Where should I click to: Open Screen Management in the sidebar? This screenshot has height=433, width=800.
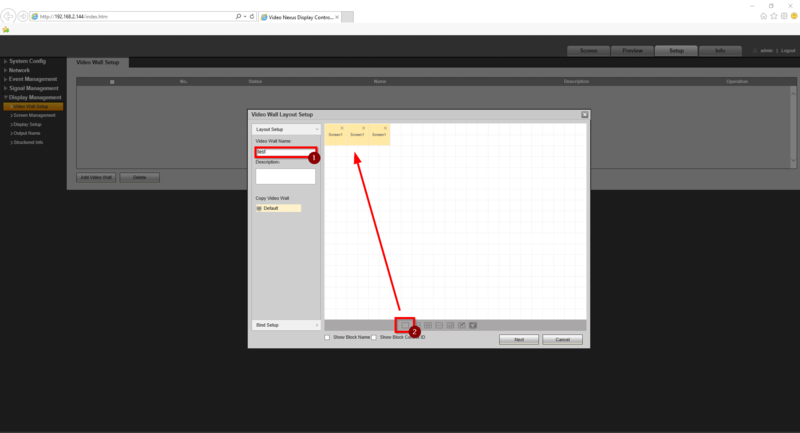pyautogui.click(x=34, y=115)
